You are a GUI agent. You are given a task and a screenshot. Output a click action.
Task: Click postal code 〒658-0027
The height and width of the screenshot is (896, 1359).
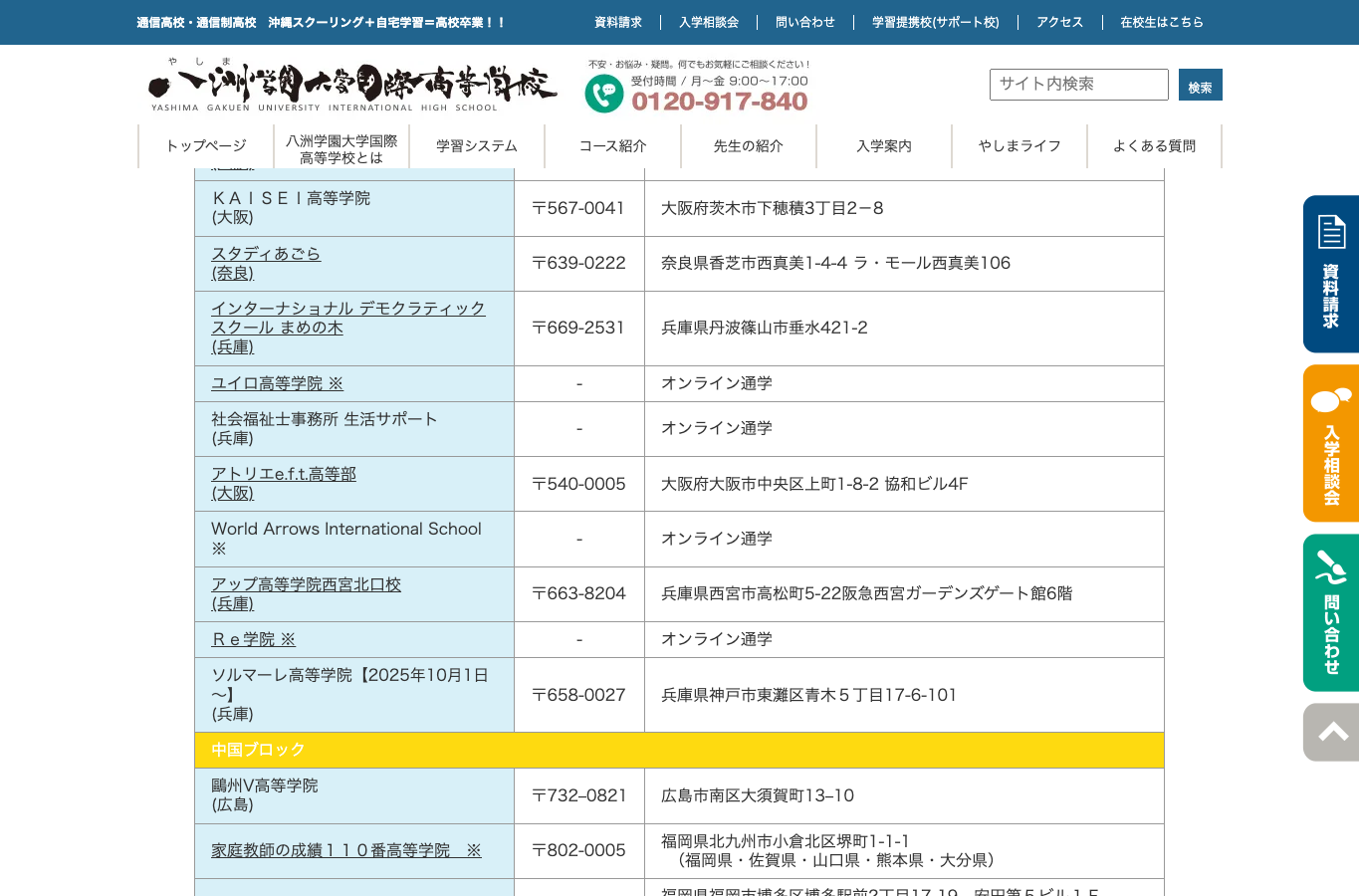point(578,695)
